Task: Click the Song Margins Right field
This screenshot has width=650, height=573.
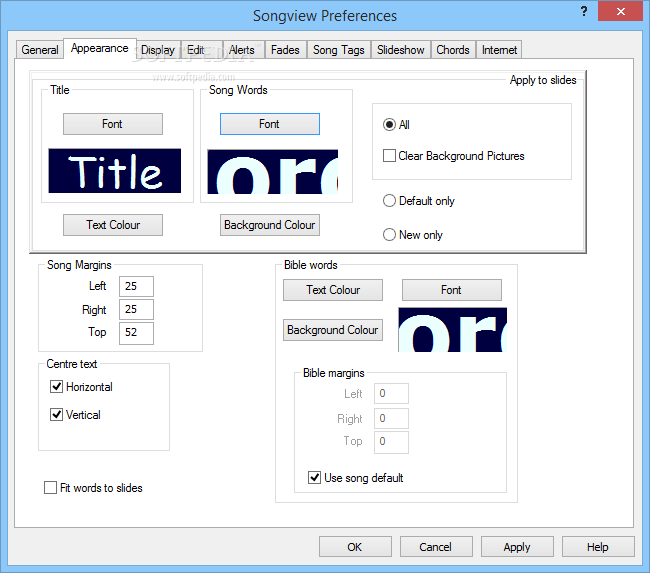Action: click(136, 309)
